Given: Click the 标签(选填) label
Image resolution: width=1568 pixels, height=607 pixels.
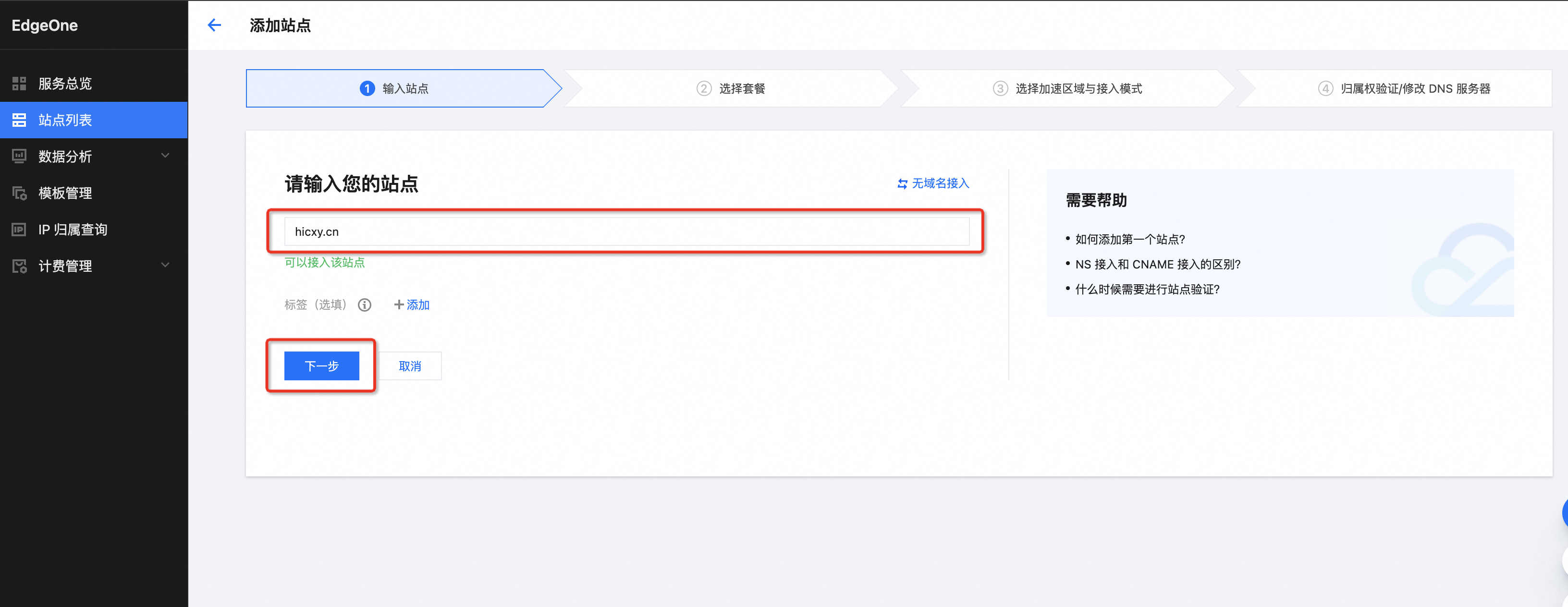Looking at the screenshot, I should (315, 305).
